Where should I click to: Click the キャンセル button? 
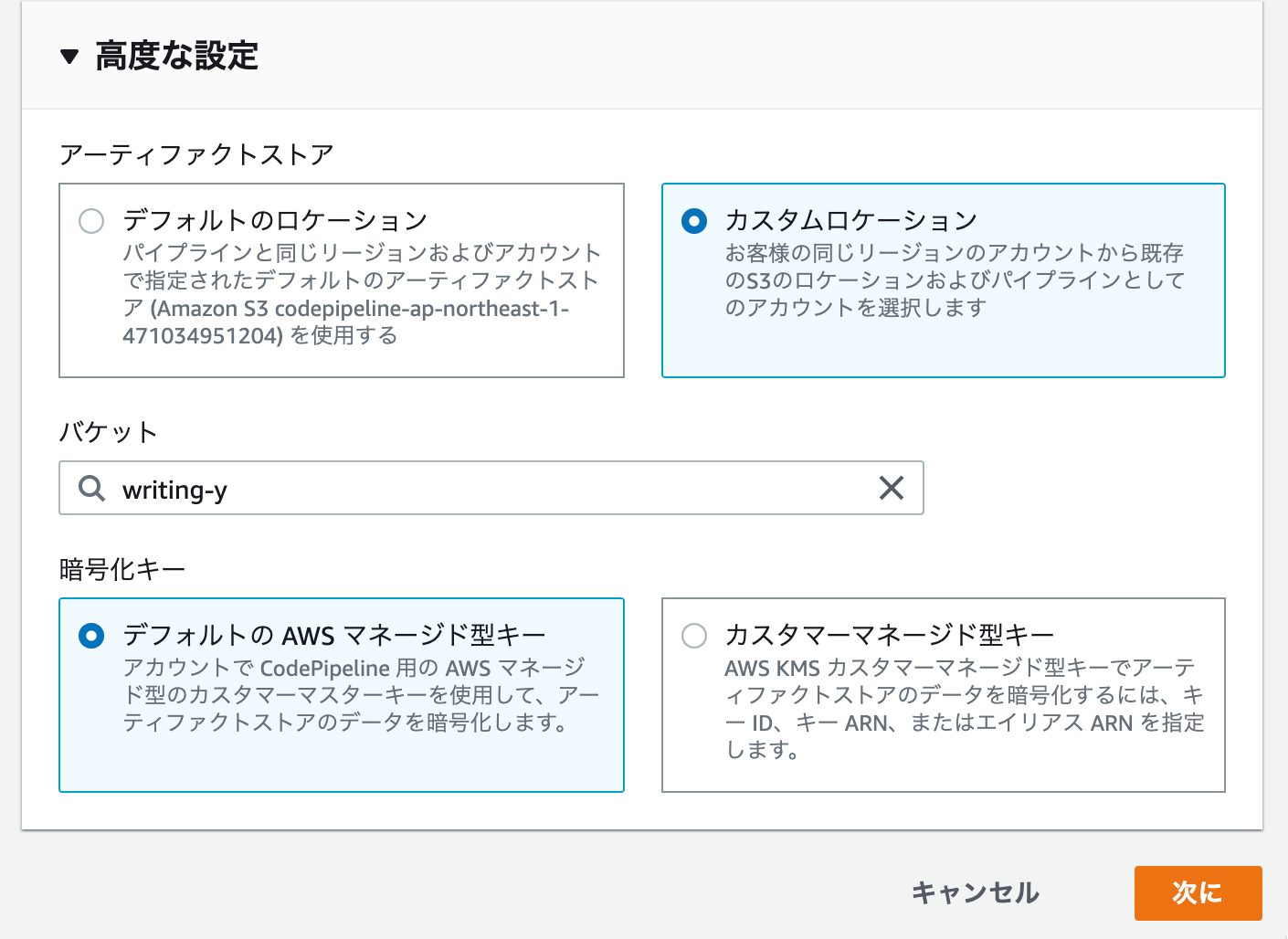point(976,892)
